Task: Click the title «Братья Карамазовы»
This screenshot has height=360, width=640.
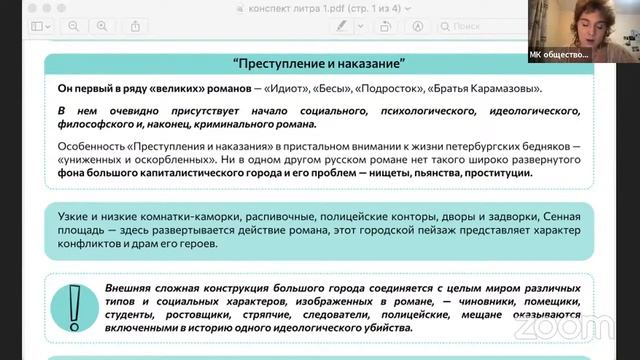Action: [x=484, y=89]
